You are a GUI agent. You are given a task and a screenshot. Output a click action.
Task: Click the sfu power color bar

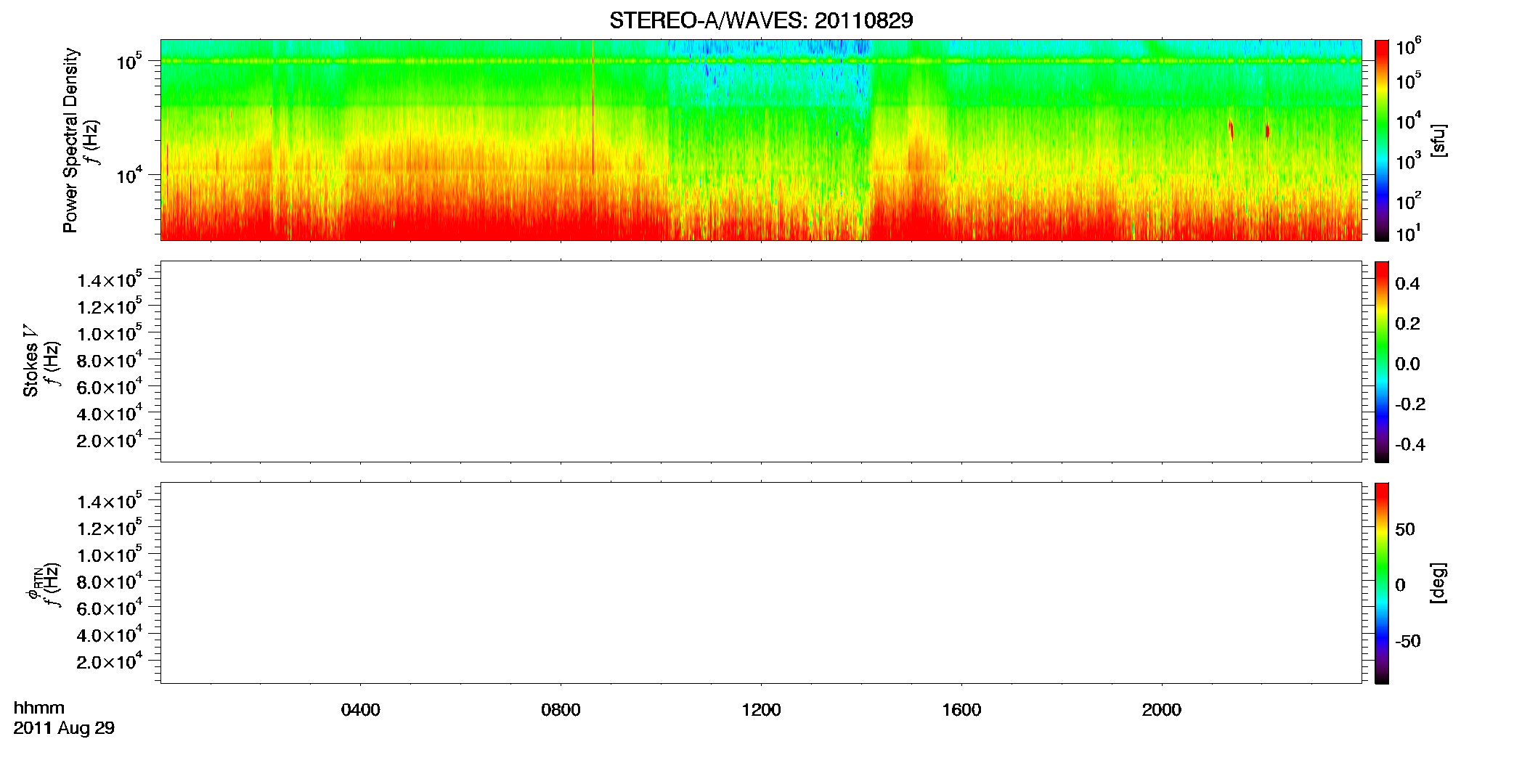1382,140
